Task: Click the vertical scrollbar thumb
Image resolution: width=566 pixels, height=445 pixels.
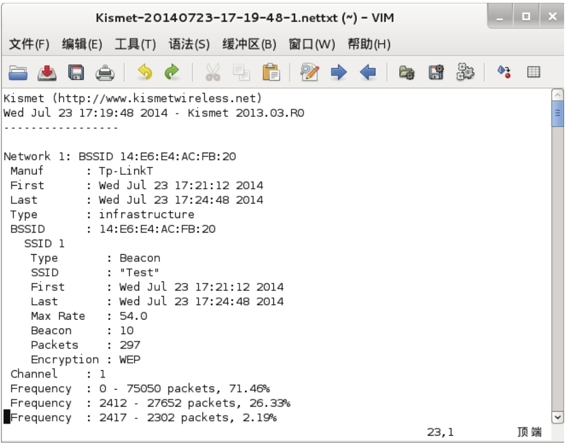Action: pos(558,114)
